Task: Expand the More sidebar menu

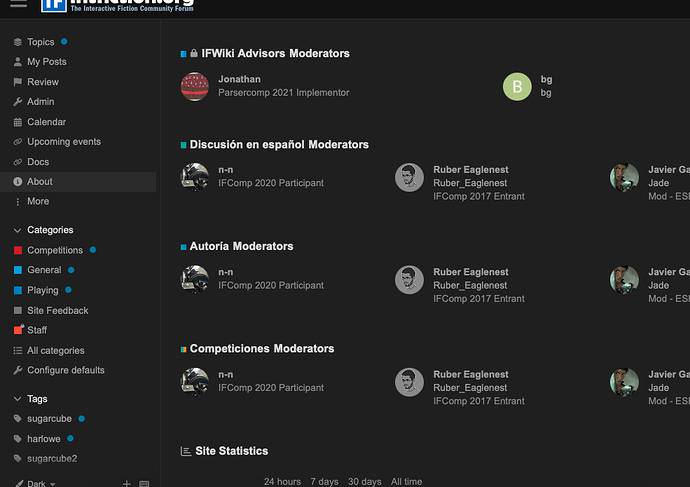Action: coord(38,201)
